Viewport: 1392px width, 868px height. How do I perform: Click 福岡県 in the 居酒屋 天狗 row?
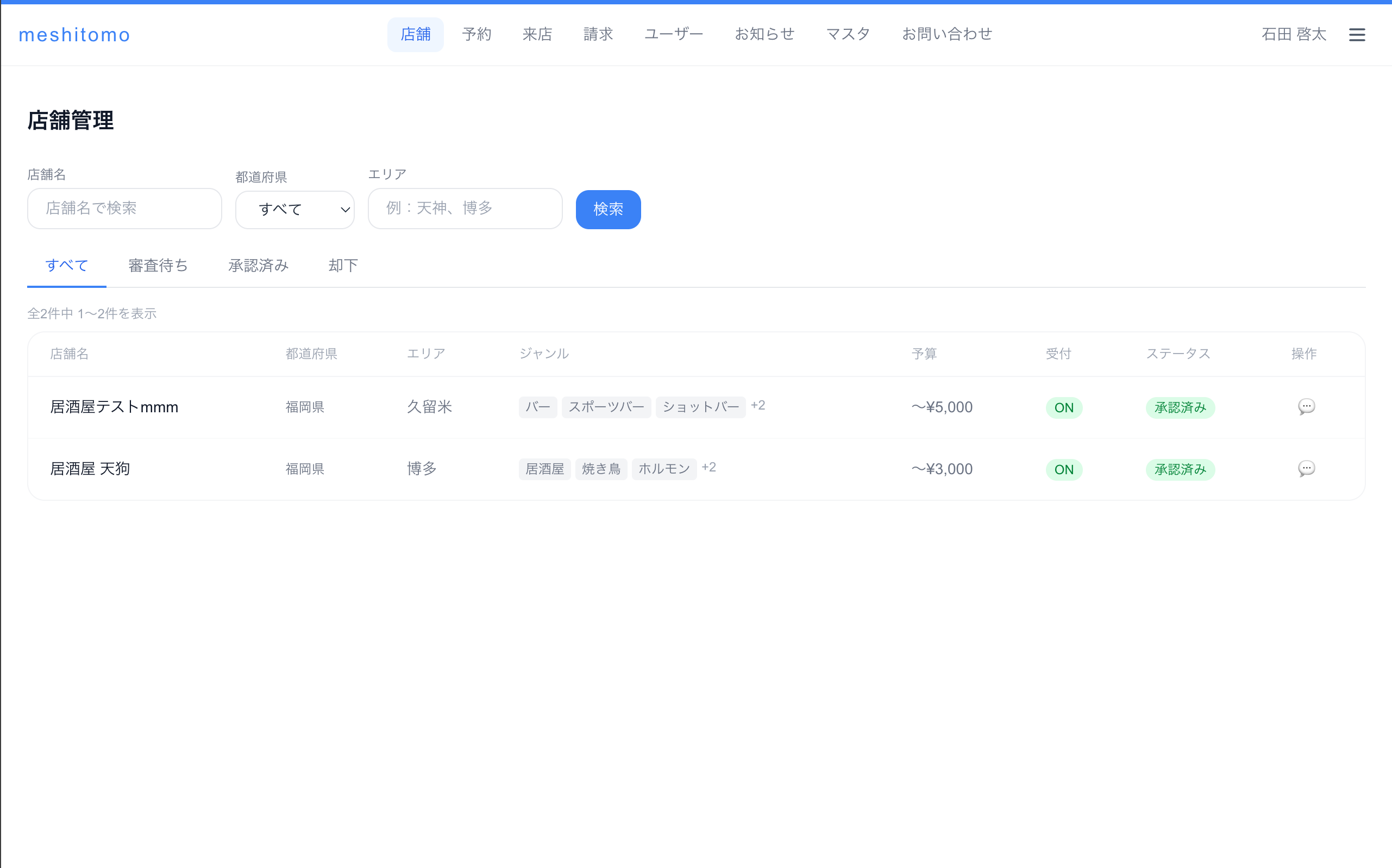click(305, 469)
